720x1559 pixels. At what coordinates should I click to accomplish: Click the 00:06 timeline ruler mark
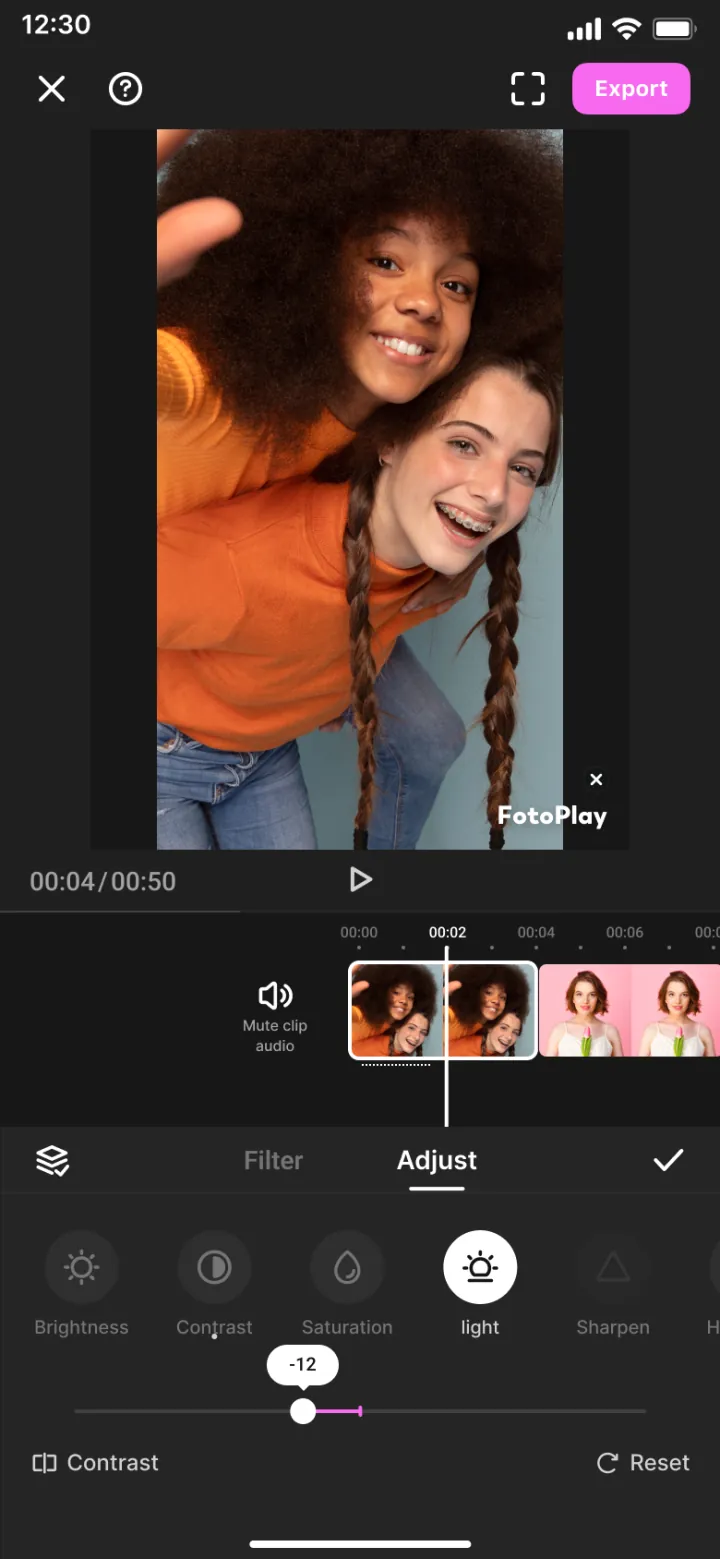click(x=625, y=932)
